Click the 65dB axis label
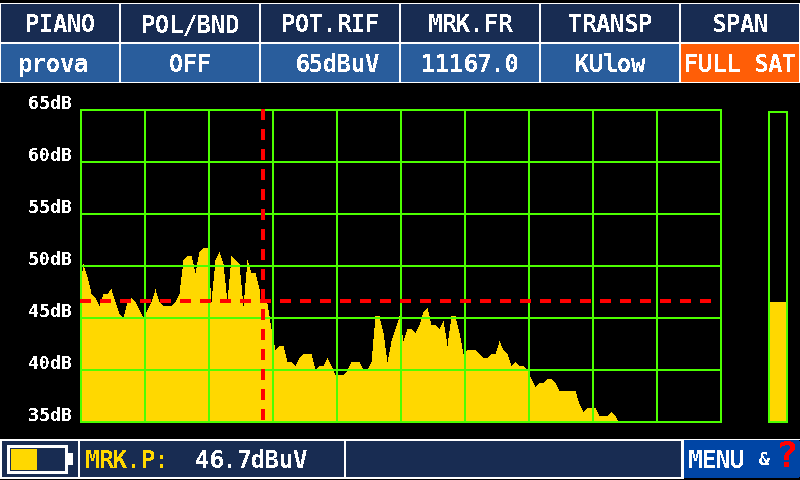The image size is (800, 480). click(x=50, y=103)
